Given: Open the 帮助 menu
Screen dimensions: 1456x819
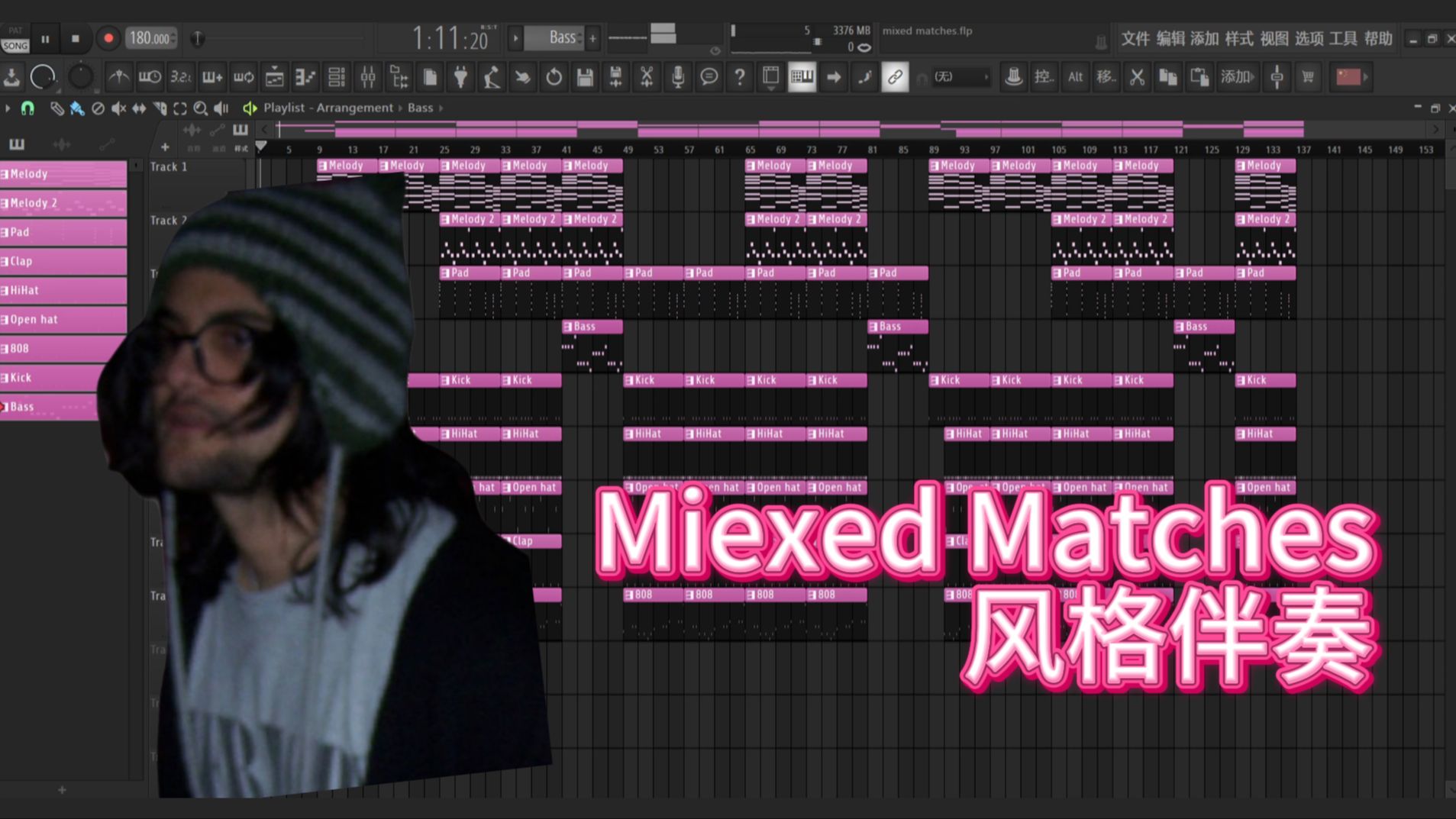Looking at the screenshot, I should [x=1378, y=38].
